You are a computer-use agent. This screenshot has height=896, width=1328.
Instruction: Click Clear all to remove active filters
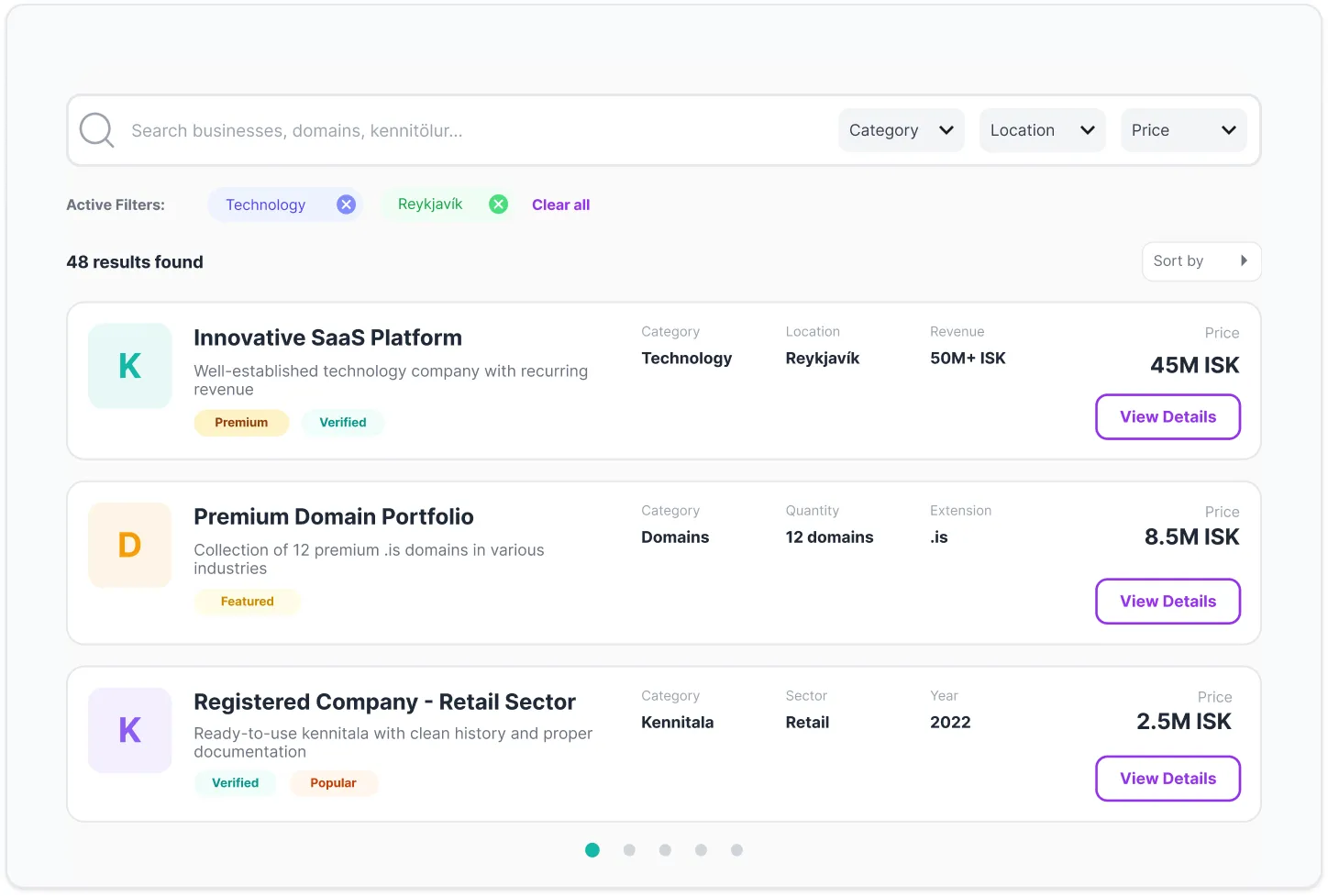(560, 204)
